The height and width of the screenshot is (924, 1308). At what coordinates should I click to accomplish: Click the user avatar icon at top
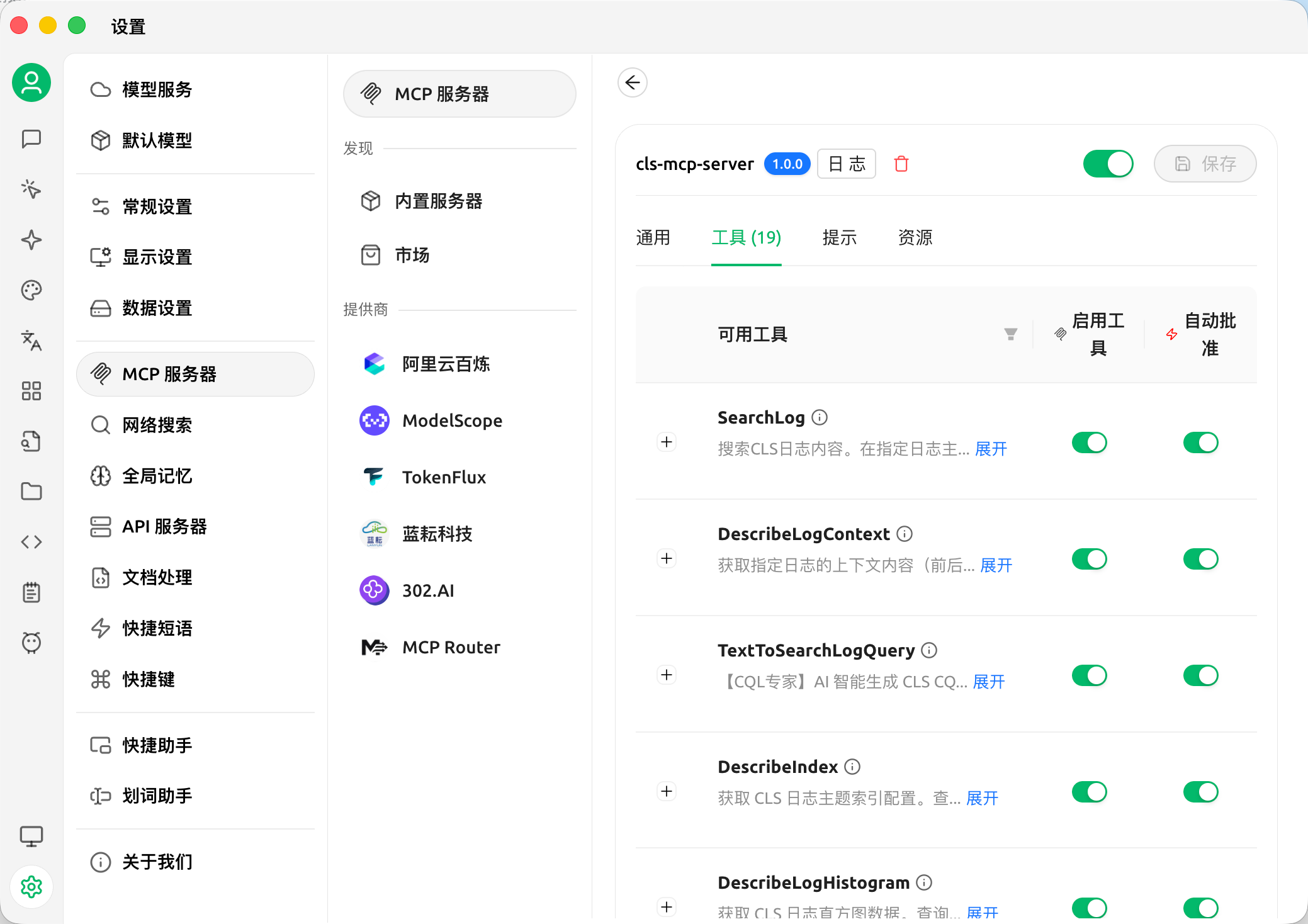coord(31,82)
